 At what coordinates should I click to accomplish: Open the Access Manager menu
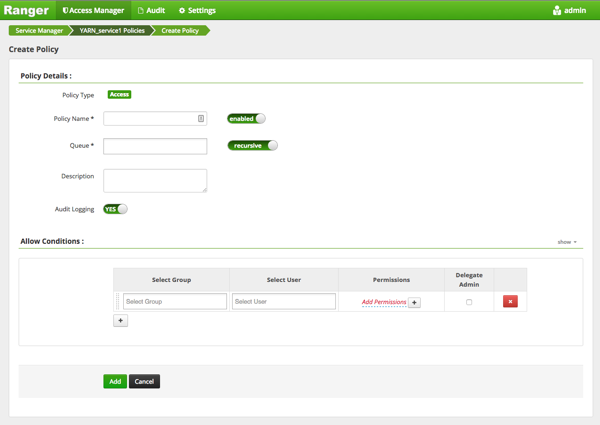pos(94,10)
